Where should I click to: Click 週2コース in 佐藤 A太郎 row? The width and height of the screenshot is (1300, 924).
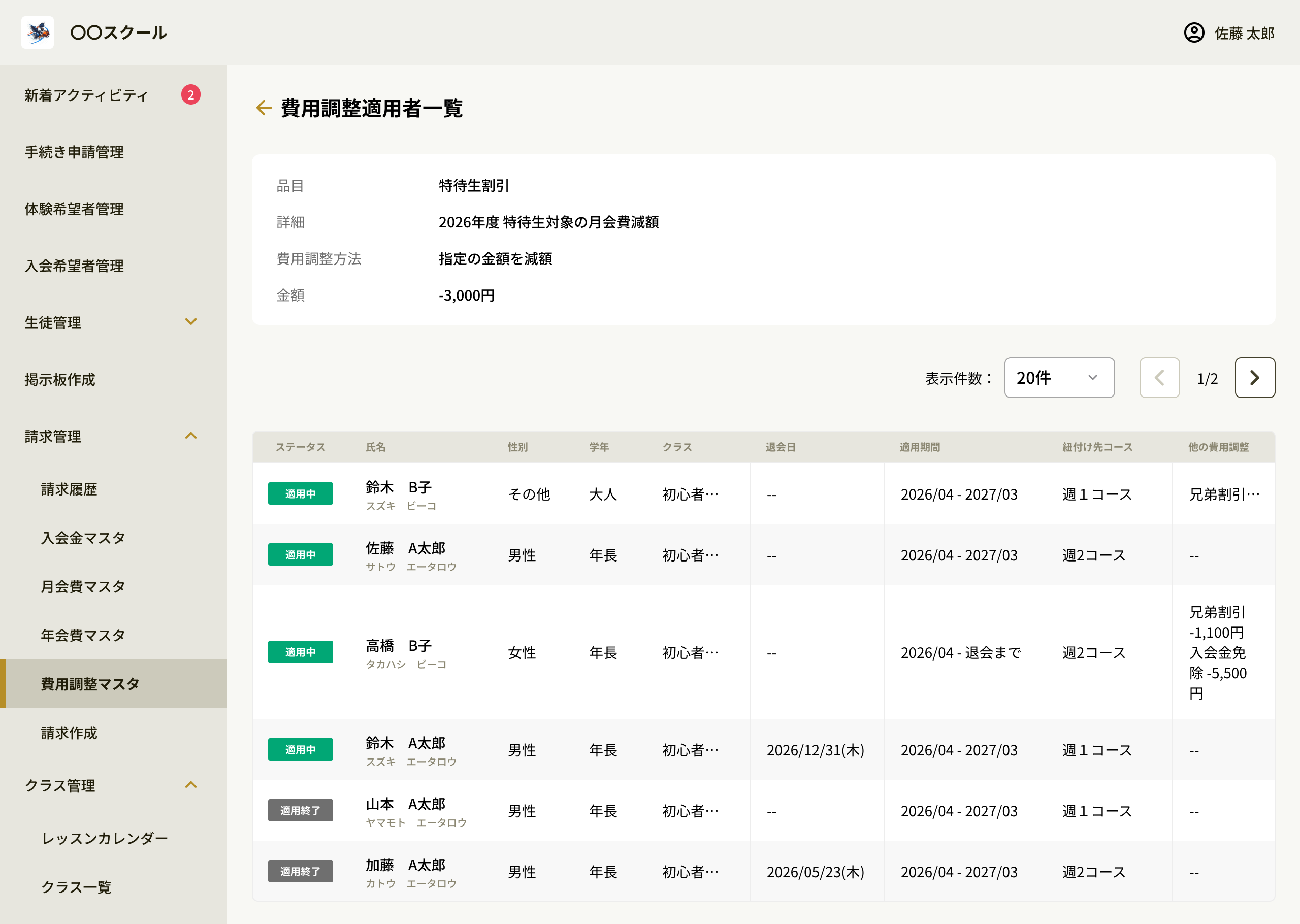tap(1093, 555)
